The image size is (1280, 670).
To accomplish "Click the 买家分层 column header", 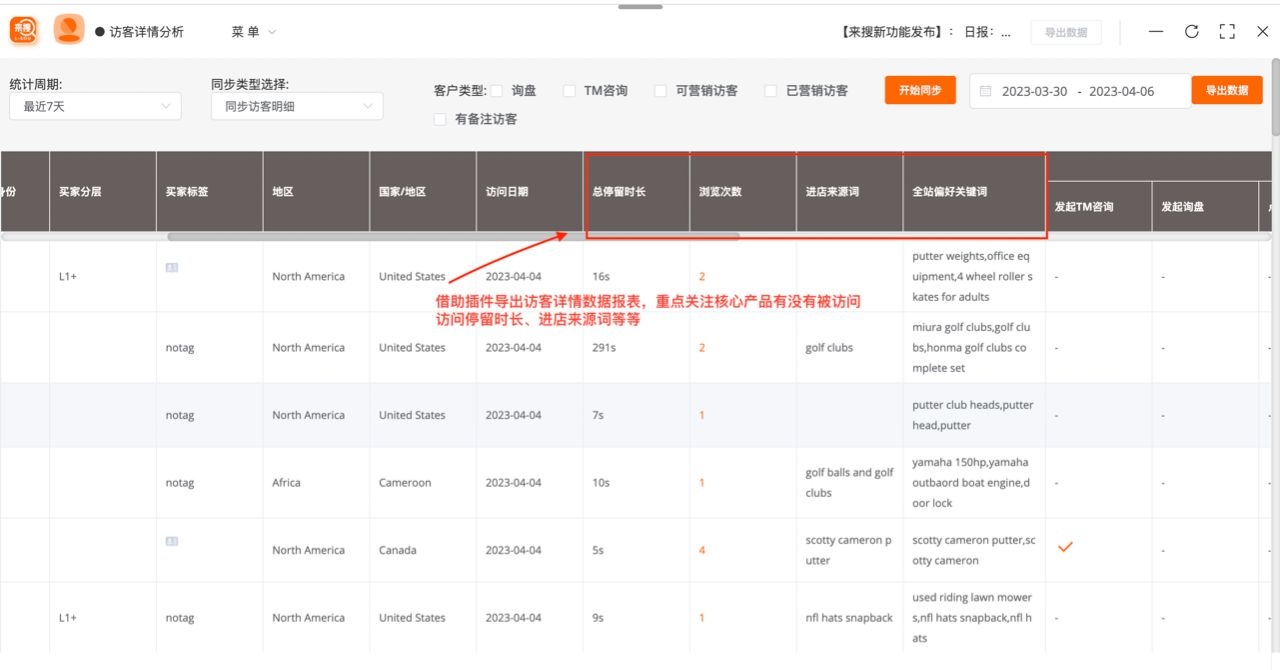I will click(102, 191).
